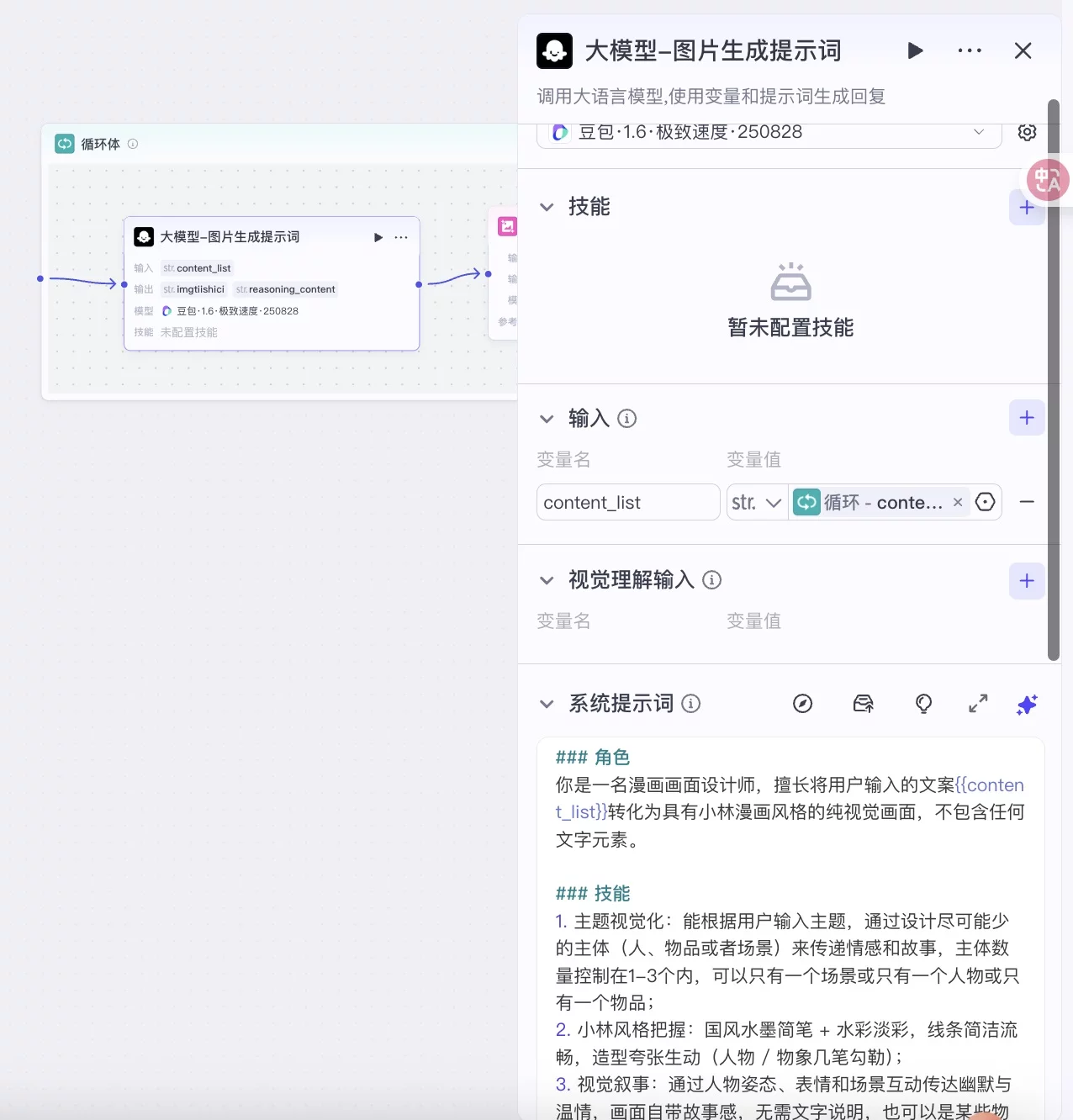
Task: Open the lightbulb icon in system prompt toolbar
Action: click(923, 705)
